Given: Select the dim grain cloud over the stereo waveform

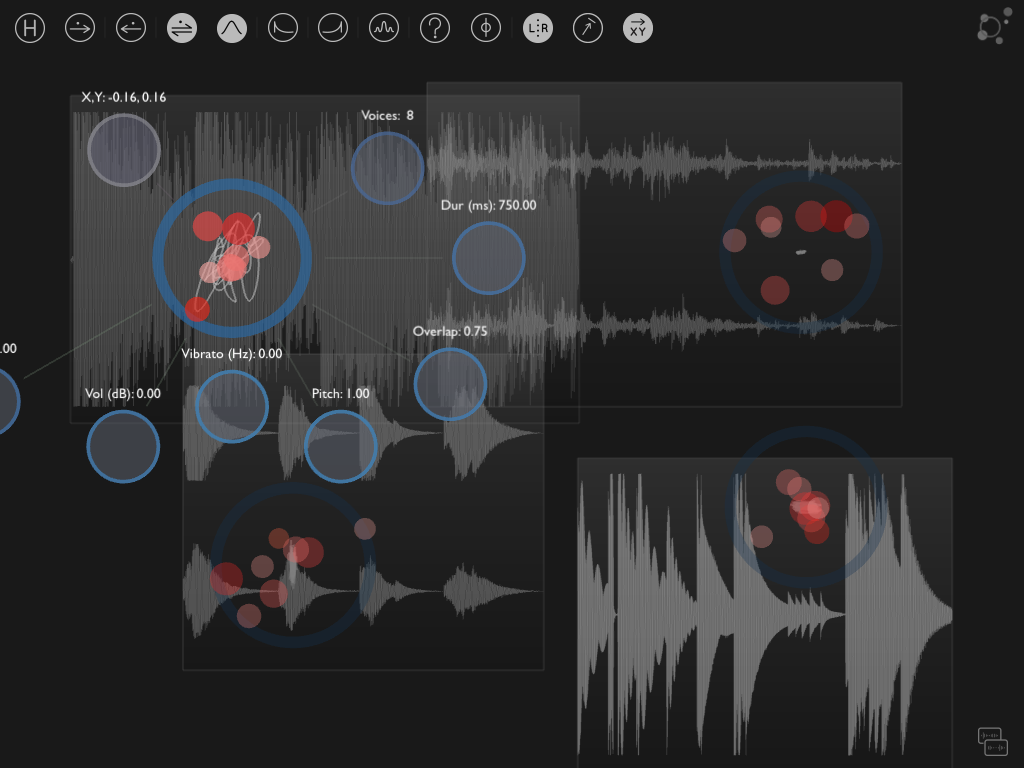Looking at the screenshot, I should tap(801, 252).
